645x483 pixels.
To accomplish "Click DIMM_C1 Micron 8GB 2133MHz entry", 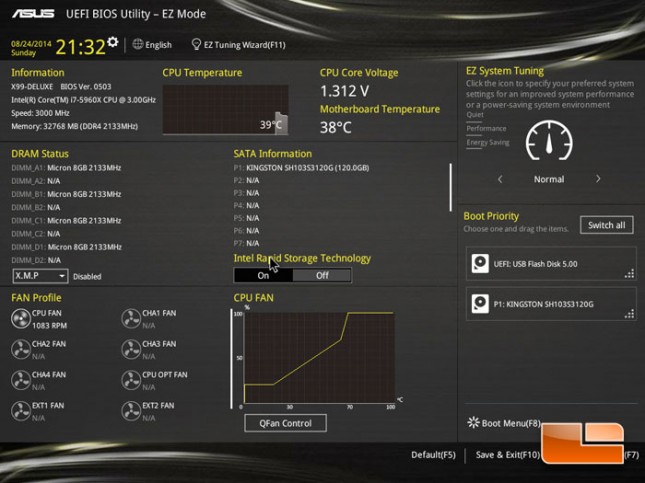I will pos(66,221).
